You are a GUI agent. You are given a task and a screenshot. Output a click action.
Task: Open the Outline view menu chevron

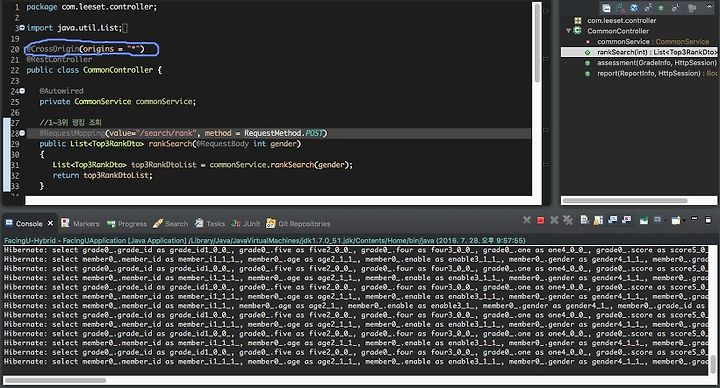(709, 6)
